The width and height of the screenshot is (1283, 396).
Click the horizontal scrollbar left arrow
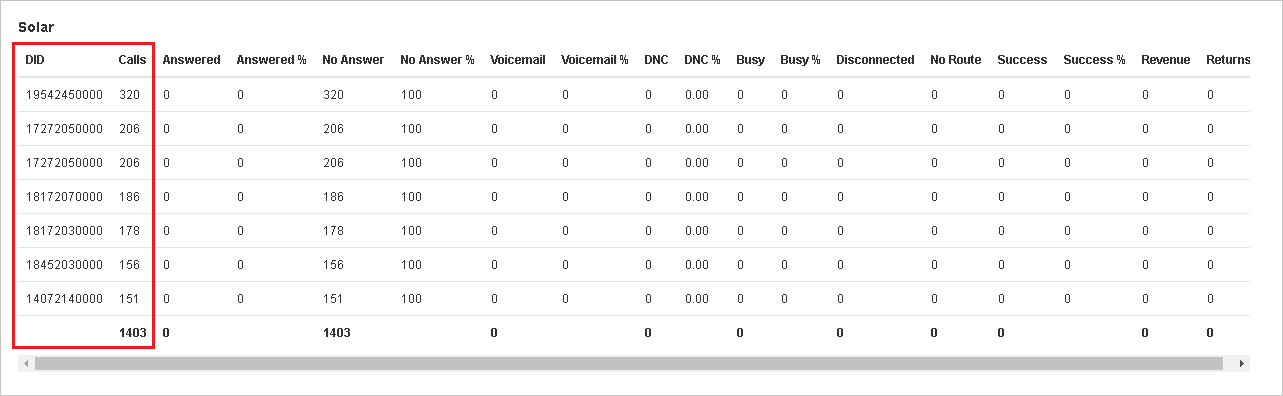click(x=26, y=364)
